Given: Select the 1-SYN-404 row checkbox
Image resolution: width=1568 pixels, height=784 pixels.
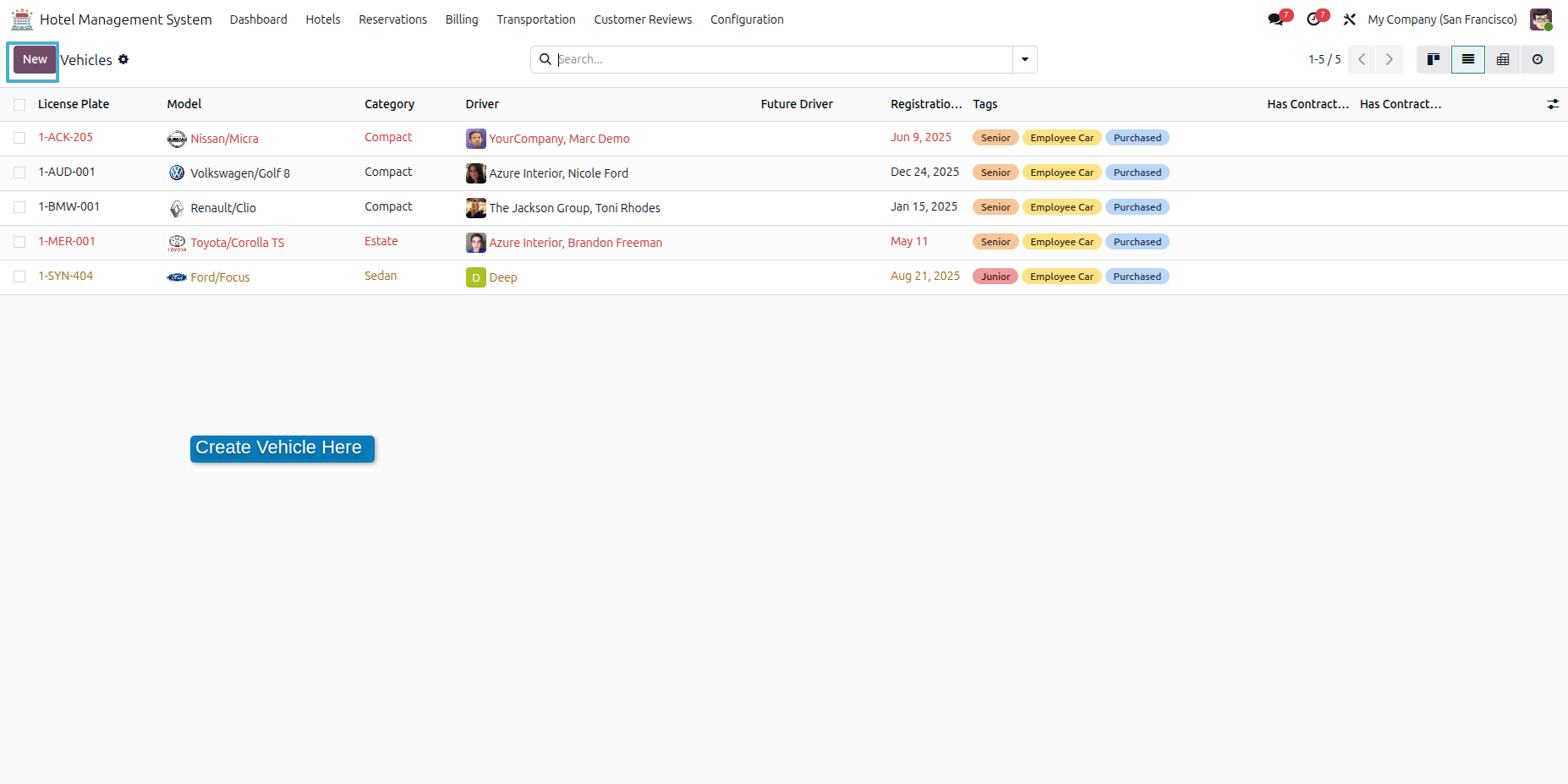Looking at the screenshot, I should tap(19, 277).
